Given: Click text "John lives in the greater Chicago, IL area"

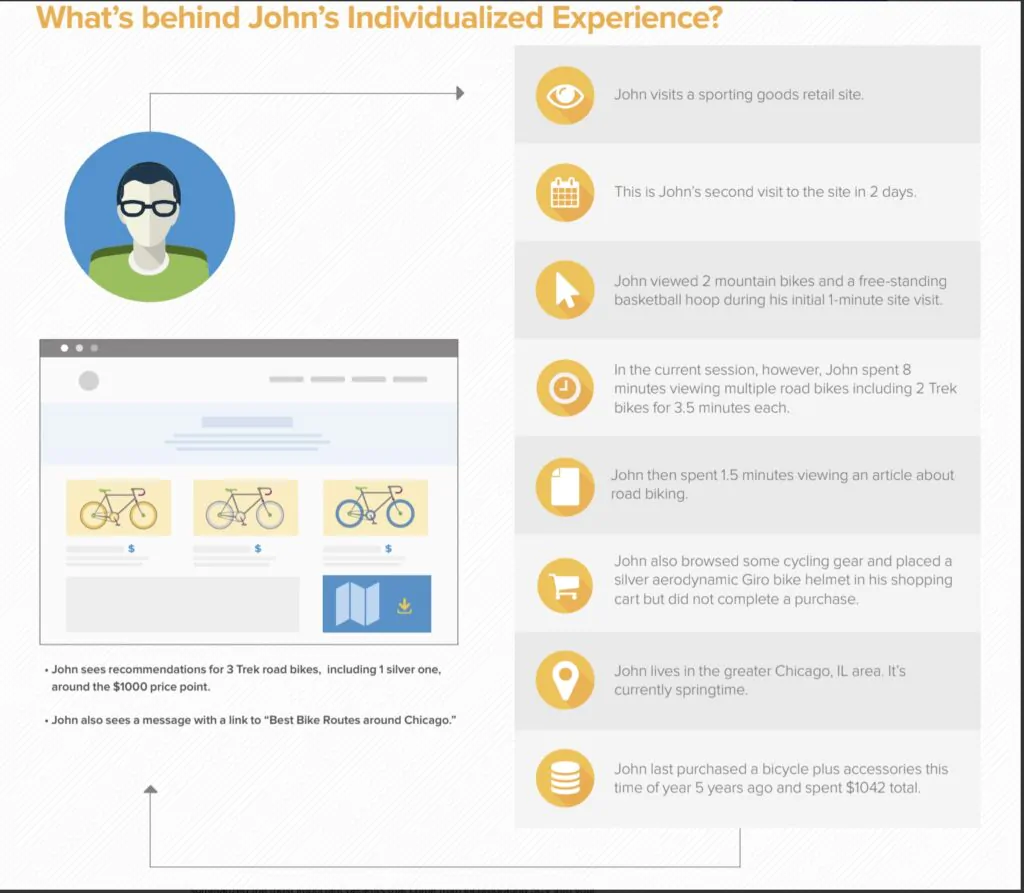Looking at the screenshot, I should 747,671.
